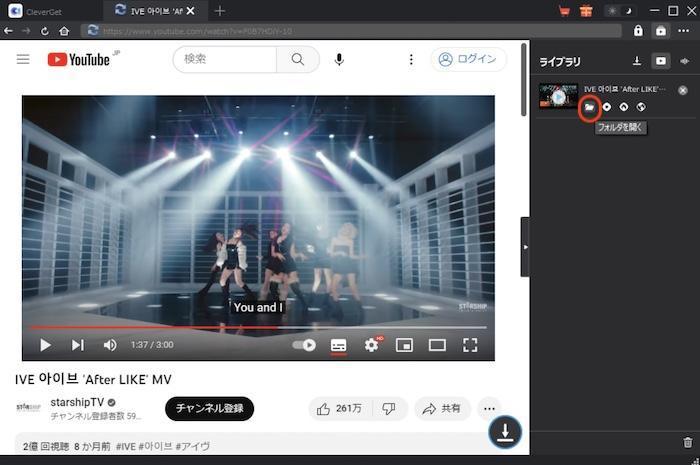
Task: Open the three-dot menu in the CleverGet toolbar
Action: click(683, 31)
